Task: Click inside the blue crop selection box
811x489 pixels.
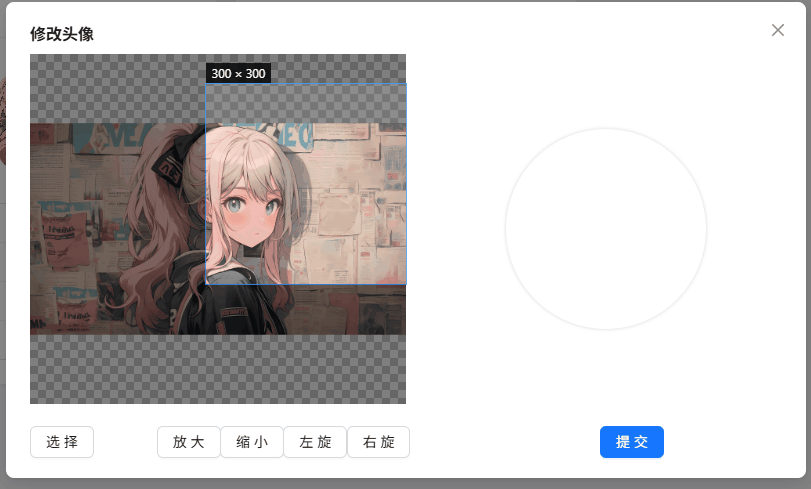Action: tap(306, 184)
